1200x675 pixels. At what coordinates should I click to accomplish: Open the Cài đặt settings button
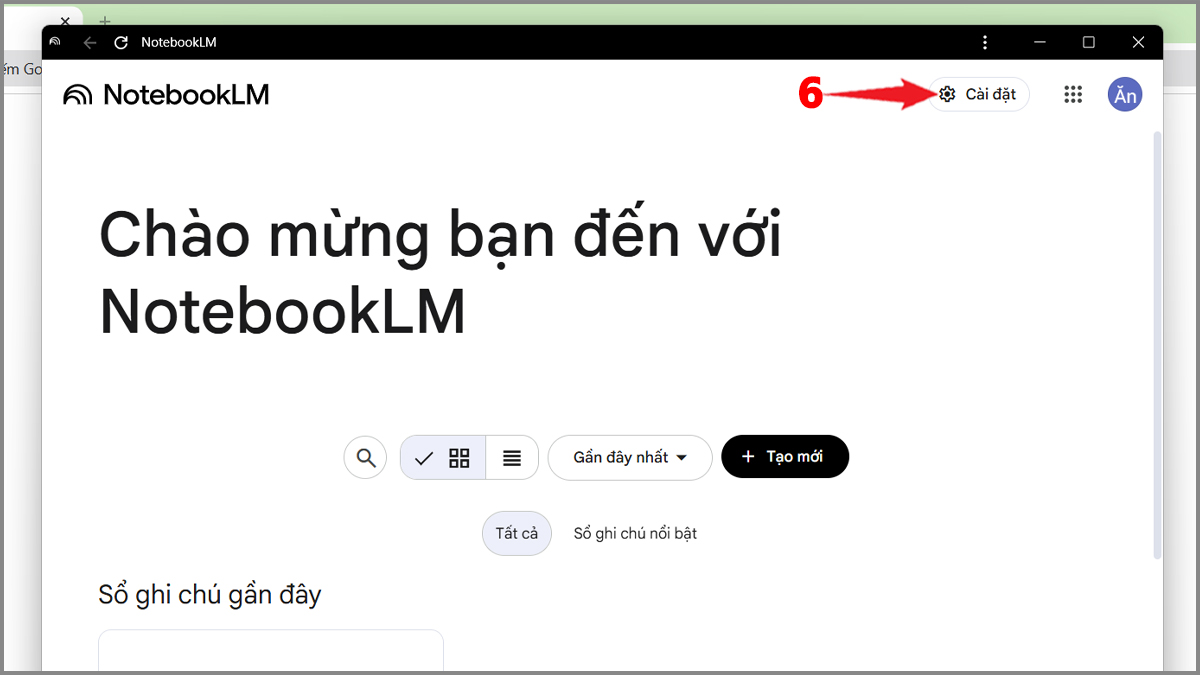pos(978,94)
